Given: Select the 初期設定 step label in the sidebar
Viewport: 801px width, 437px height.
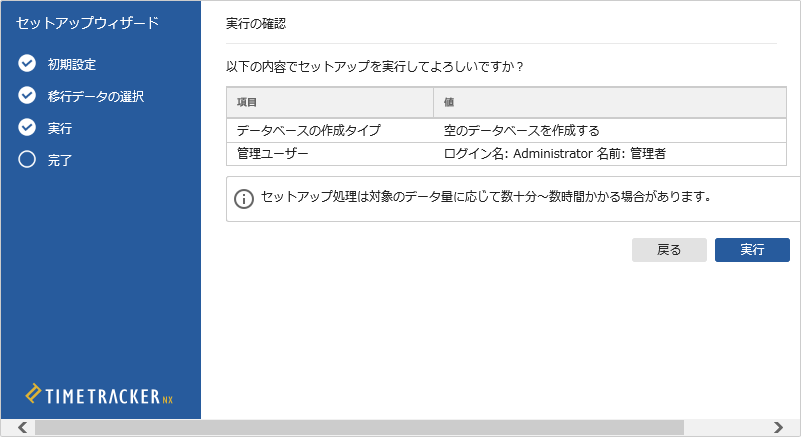Looking at the screenshot, I should point(72,64).
